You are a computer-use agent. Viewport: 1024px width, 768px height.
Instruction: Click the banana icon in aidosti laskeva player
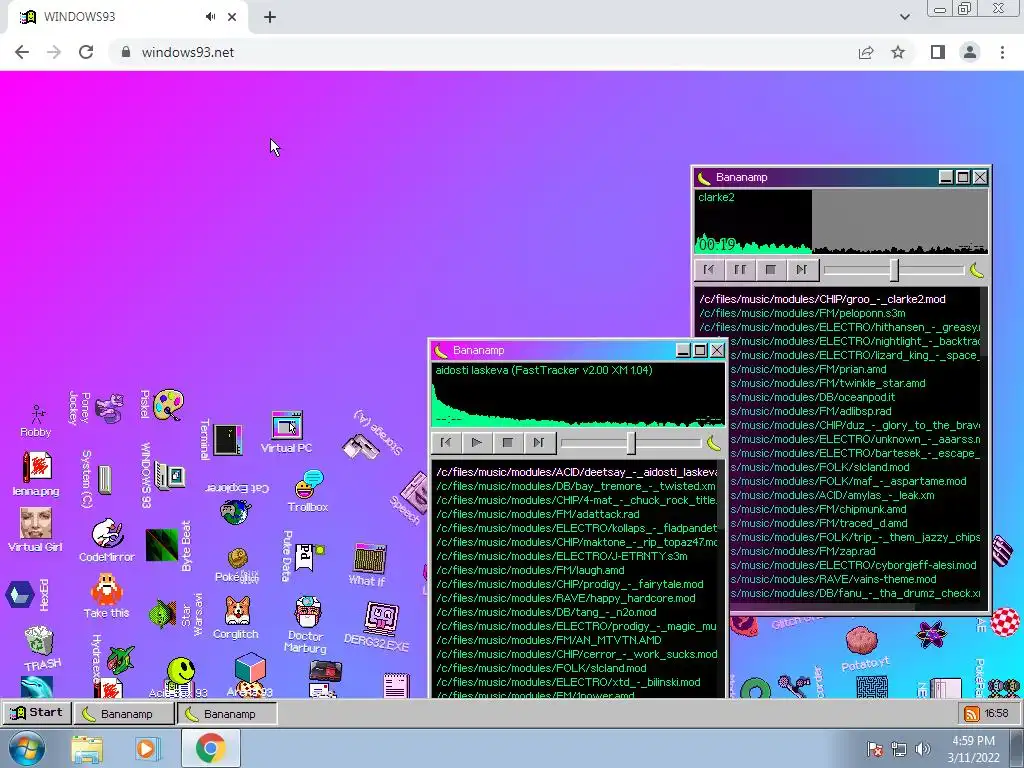point(714,443)
